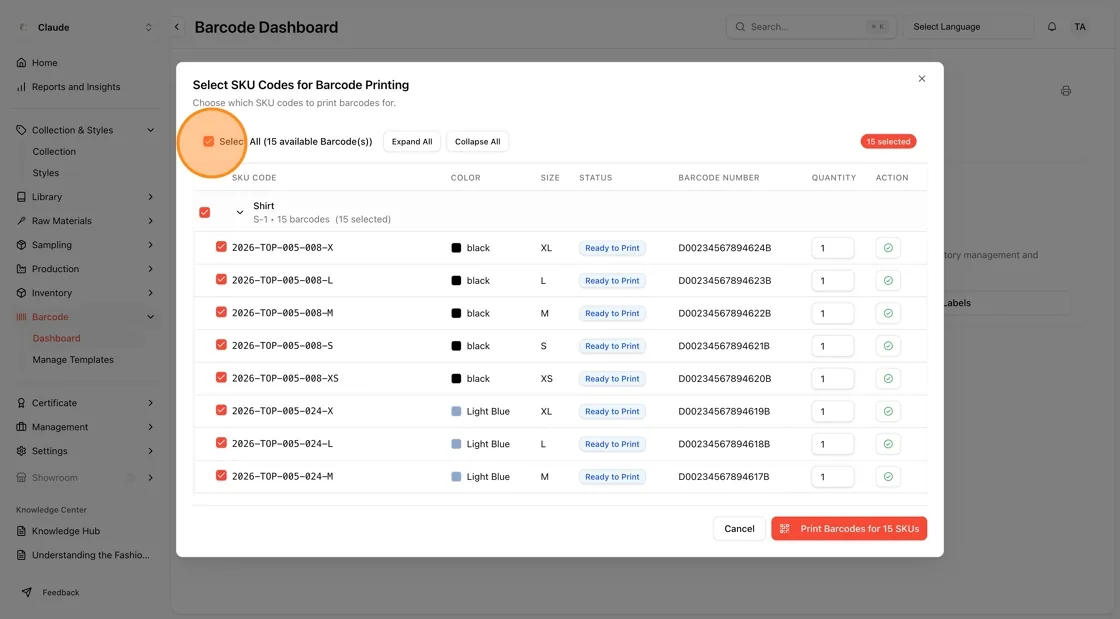Click quantity field for 2026-TOP-005-024-L

(833, 444)
